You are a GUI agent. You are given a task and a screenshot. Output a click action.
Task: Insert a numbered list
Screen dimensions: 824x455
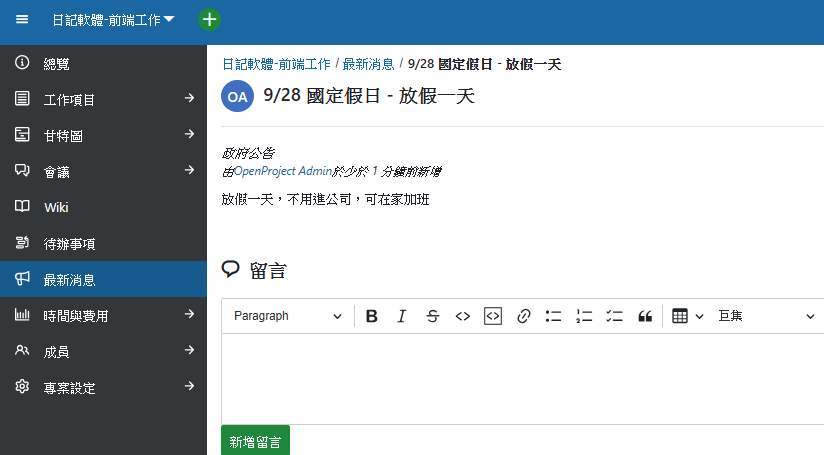tap(584, 316)
